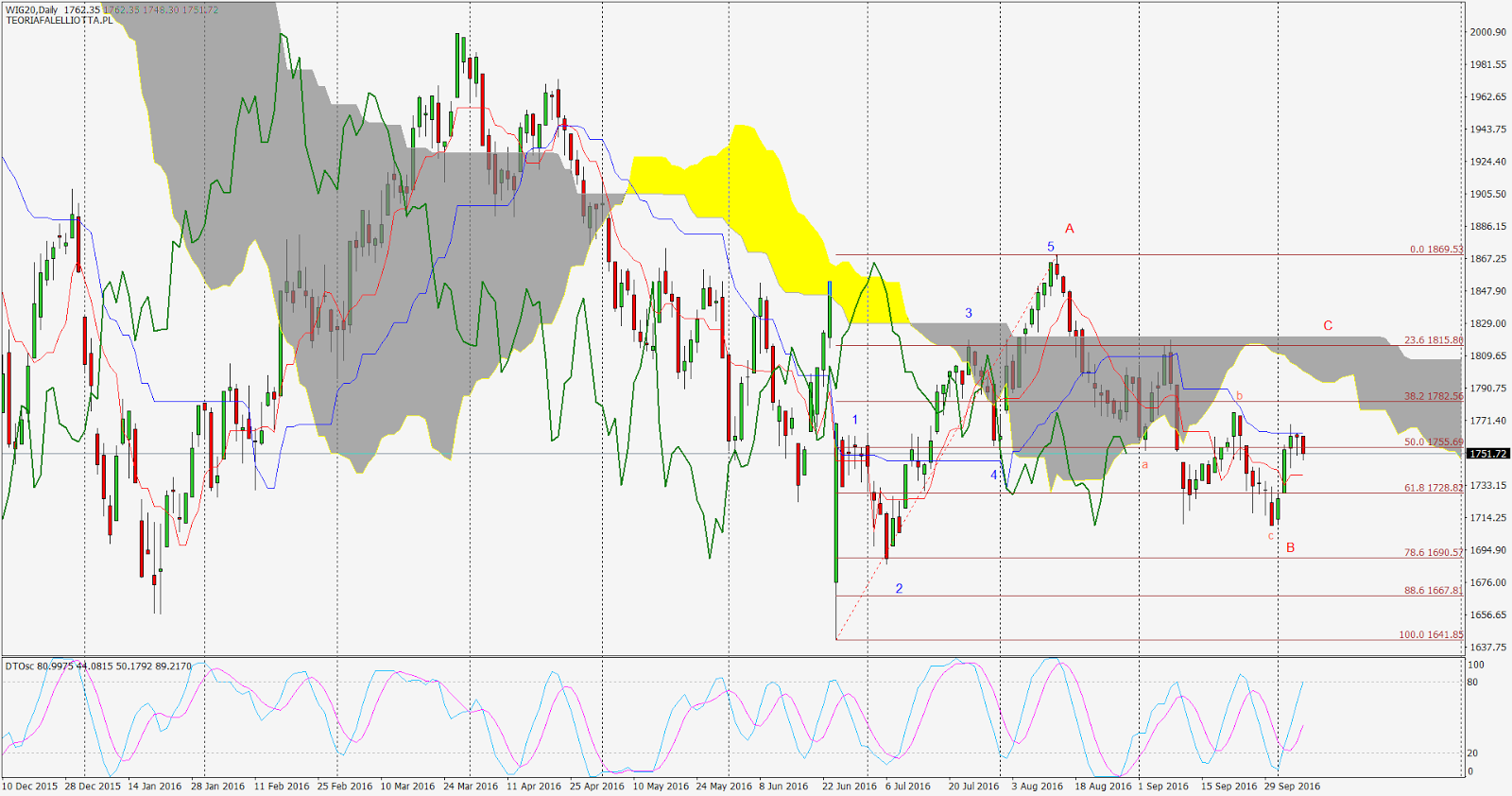Screen dimensions: 1512x796
Task: Click oscillator scale value 20
Action: [x=1473, y=753]
